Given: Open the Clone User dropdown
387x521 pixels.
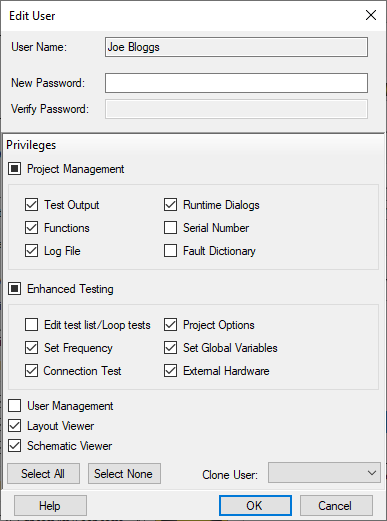Looking at the screenshot, I should coord(324,472).
